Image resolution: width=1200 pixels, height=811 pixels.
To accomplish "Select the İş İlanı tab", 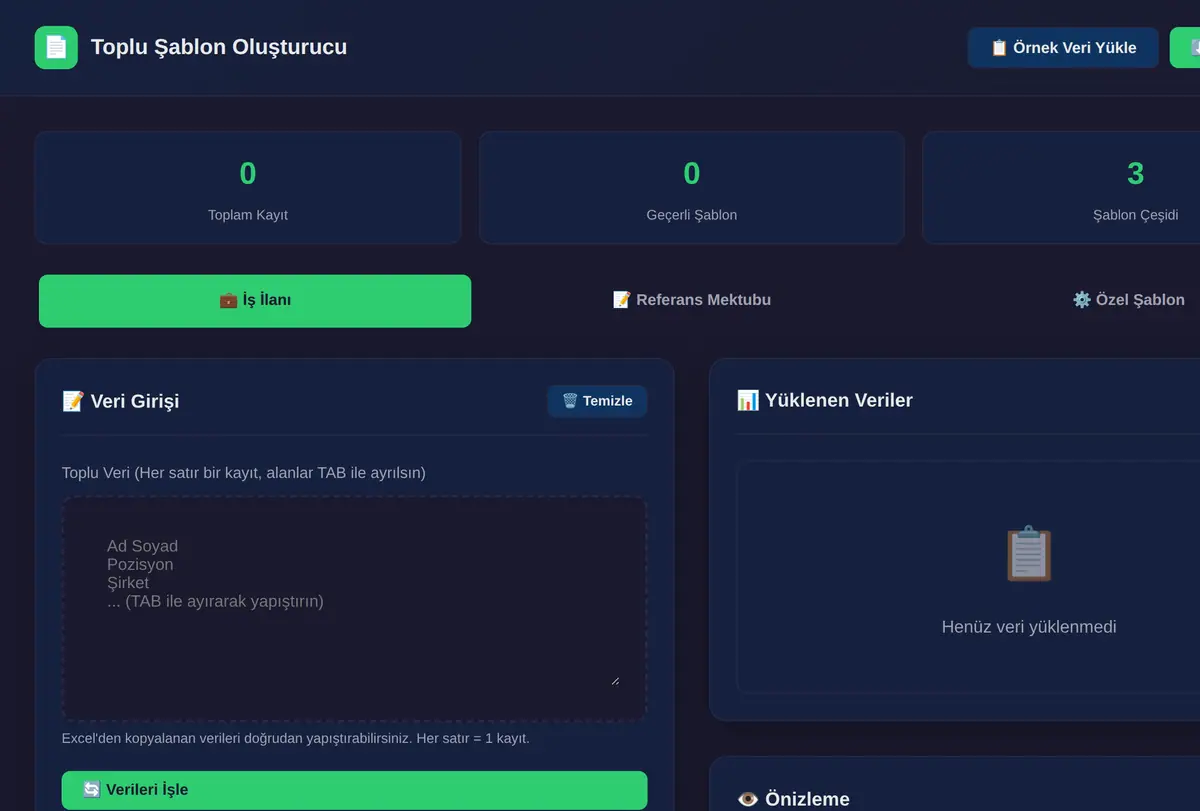I will [255, 300].
